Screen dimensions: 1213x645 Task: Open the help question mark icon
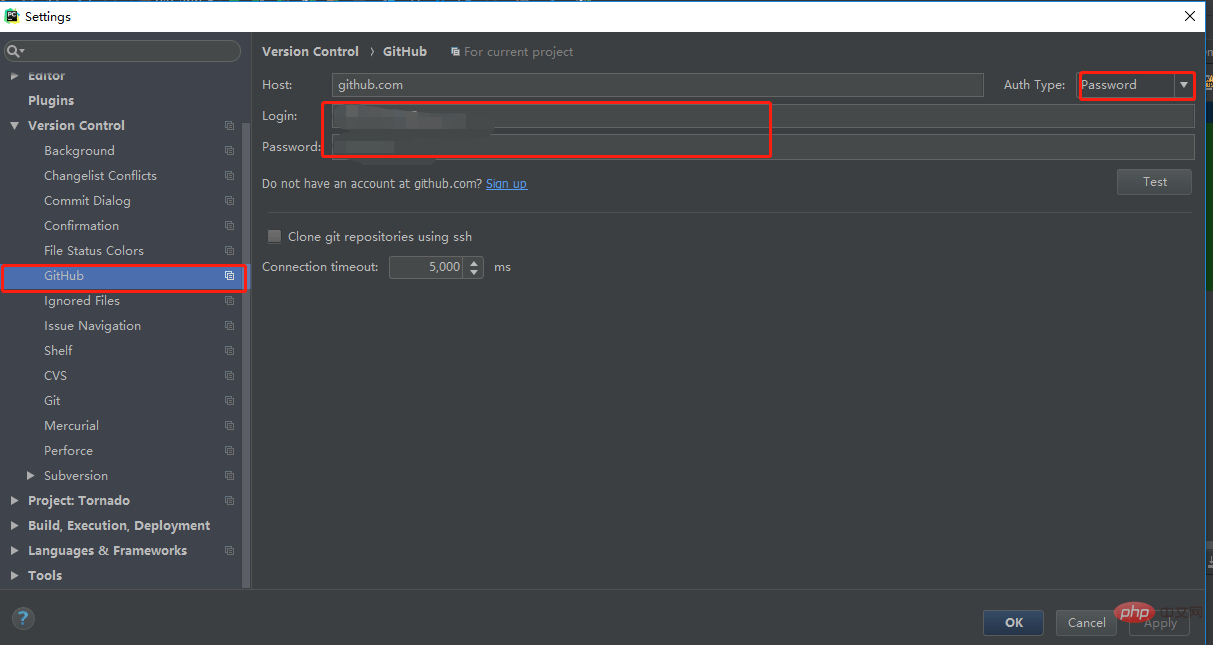point(23,619)
